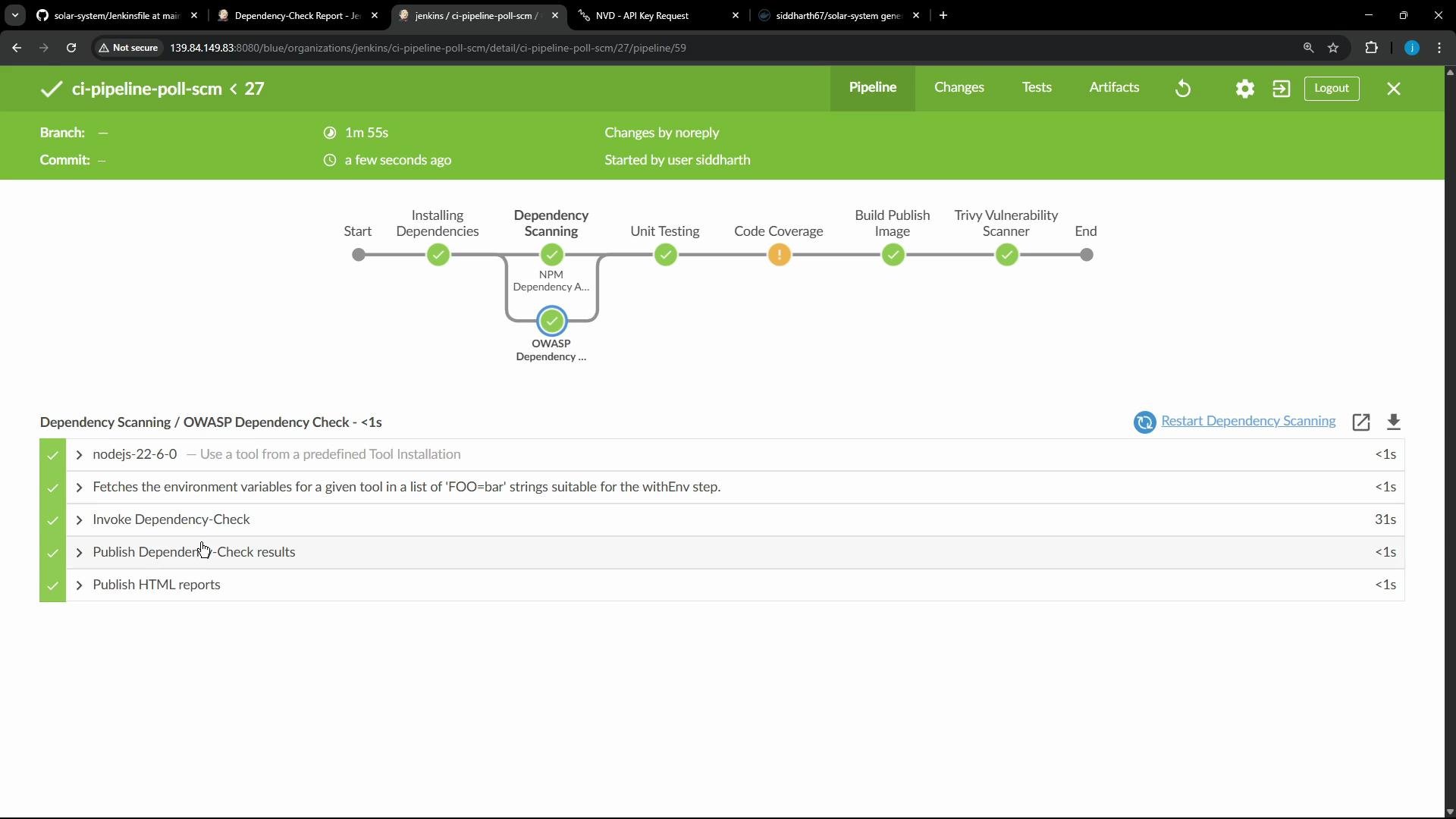Close the NVD API Key Request browser tab
This screenshot has width=1456, height=819.
coord(736,15)
